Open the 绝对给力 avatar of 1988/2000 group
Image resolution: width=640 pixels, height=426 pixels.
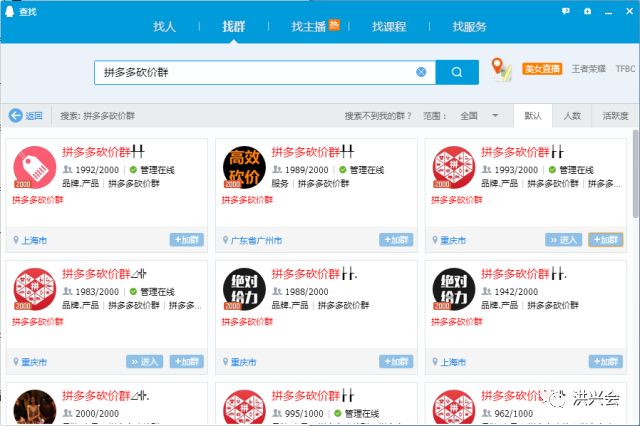tap(244, 289)
